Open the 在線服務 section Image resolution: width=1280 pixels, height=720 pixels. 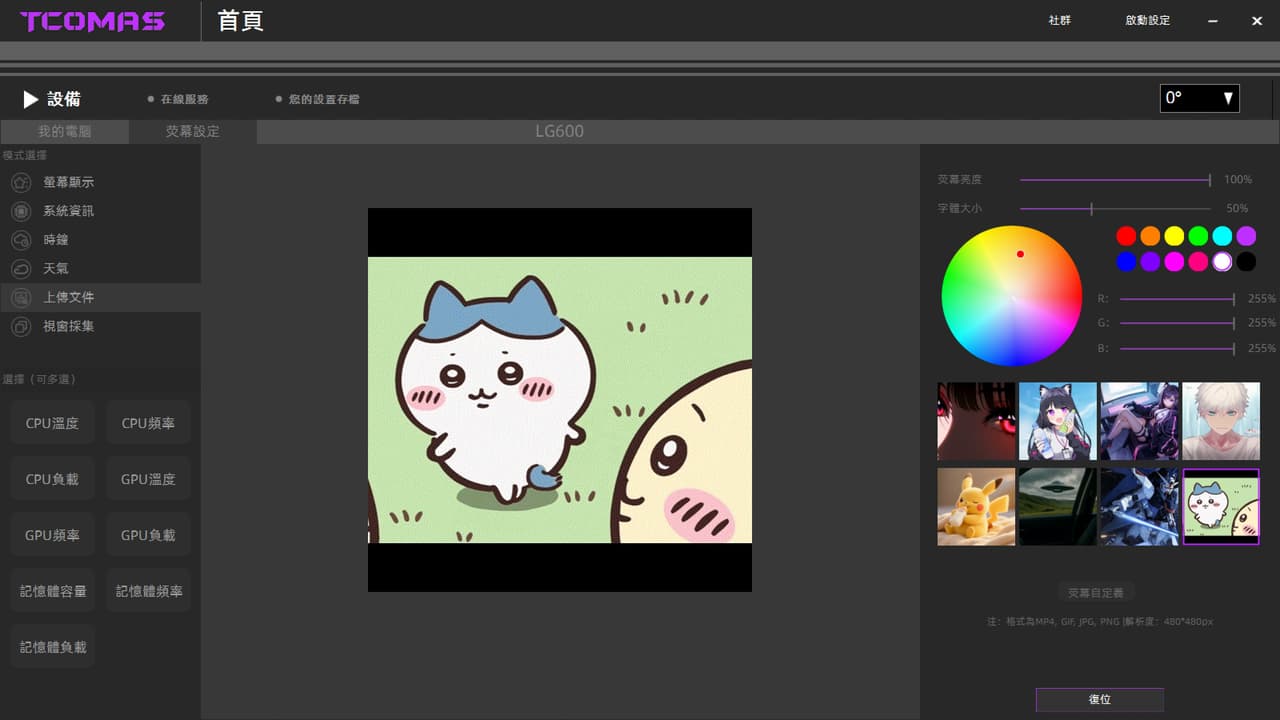185,99
